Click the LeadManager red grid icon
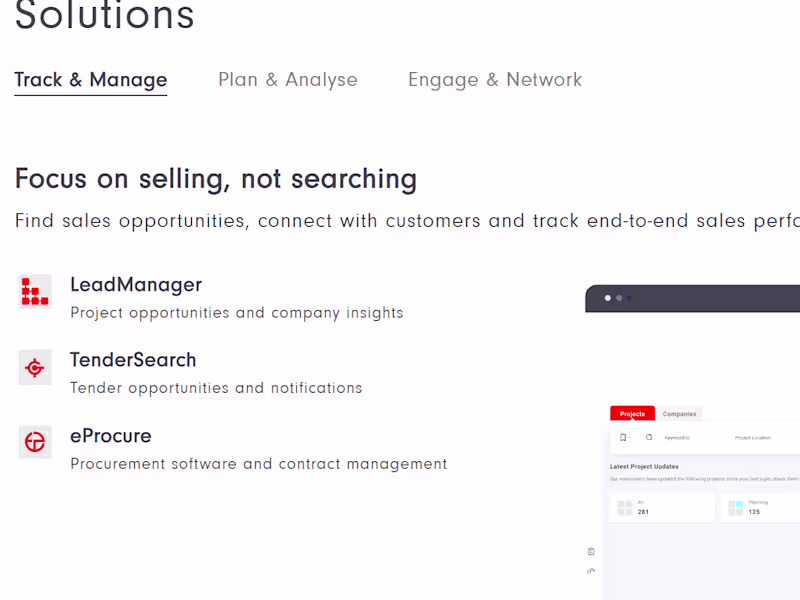Image resolution: width=800 pixels, height=600 pixels. (x=35, y=291)
